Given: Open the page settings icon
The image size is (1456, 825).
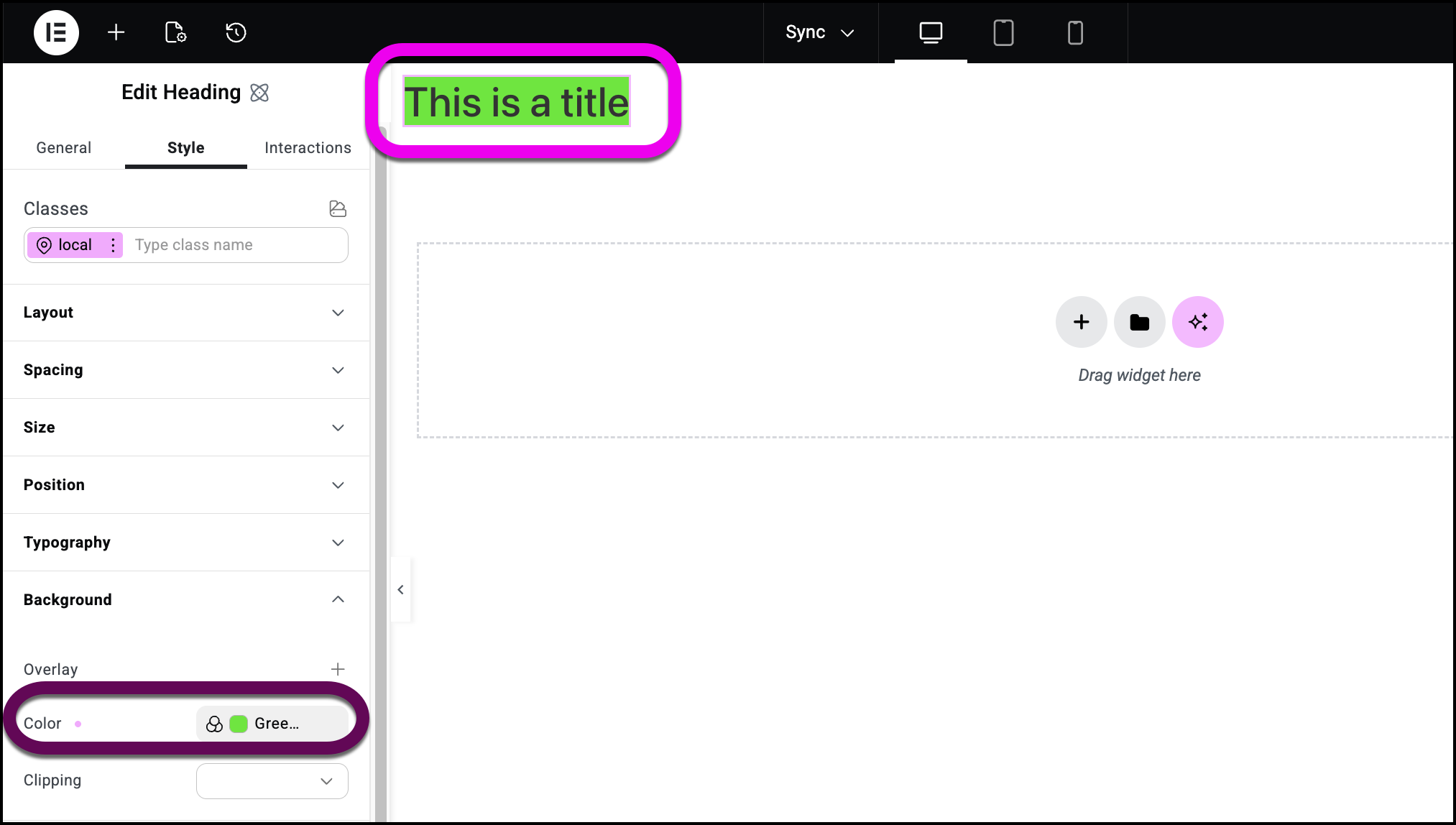Looking at the screenshot, I should pyautogui.click(x=175, y=32).
